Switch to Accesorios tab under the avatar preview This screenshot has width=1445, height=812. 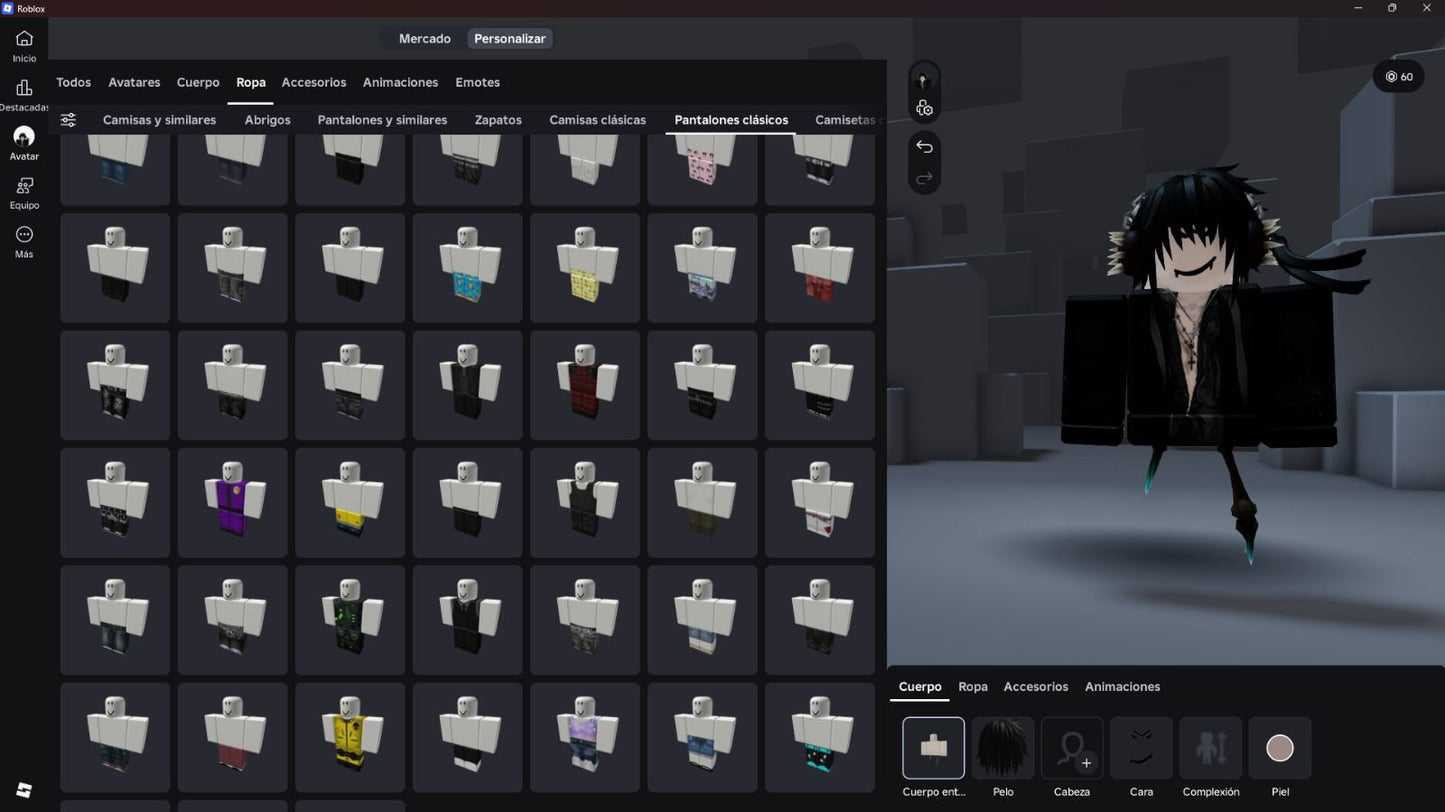[1036, 687]
